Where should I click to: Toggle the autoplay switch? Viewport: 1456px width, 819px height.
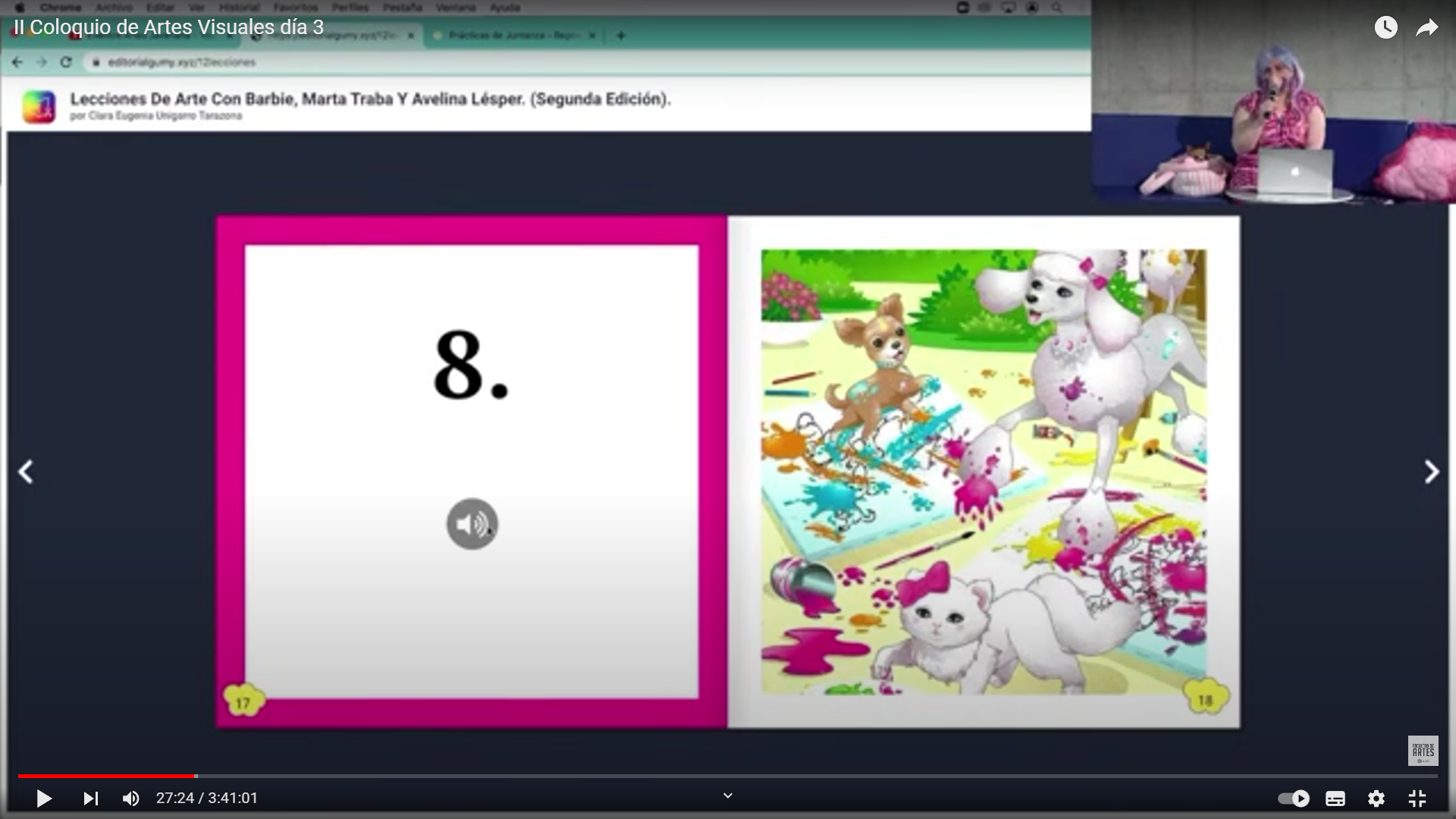[1294, 799]
